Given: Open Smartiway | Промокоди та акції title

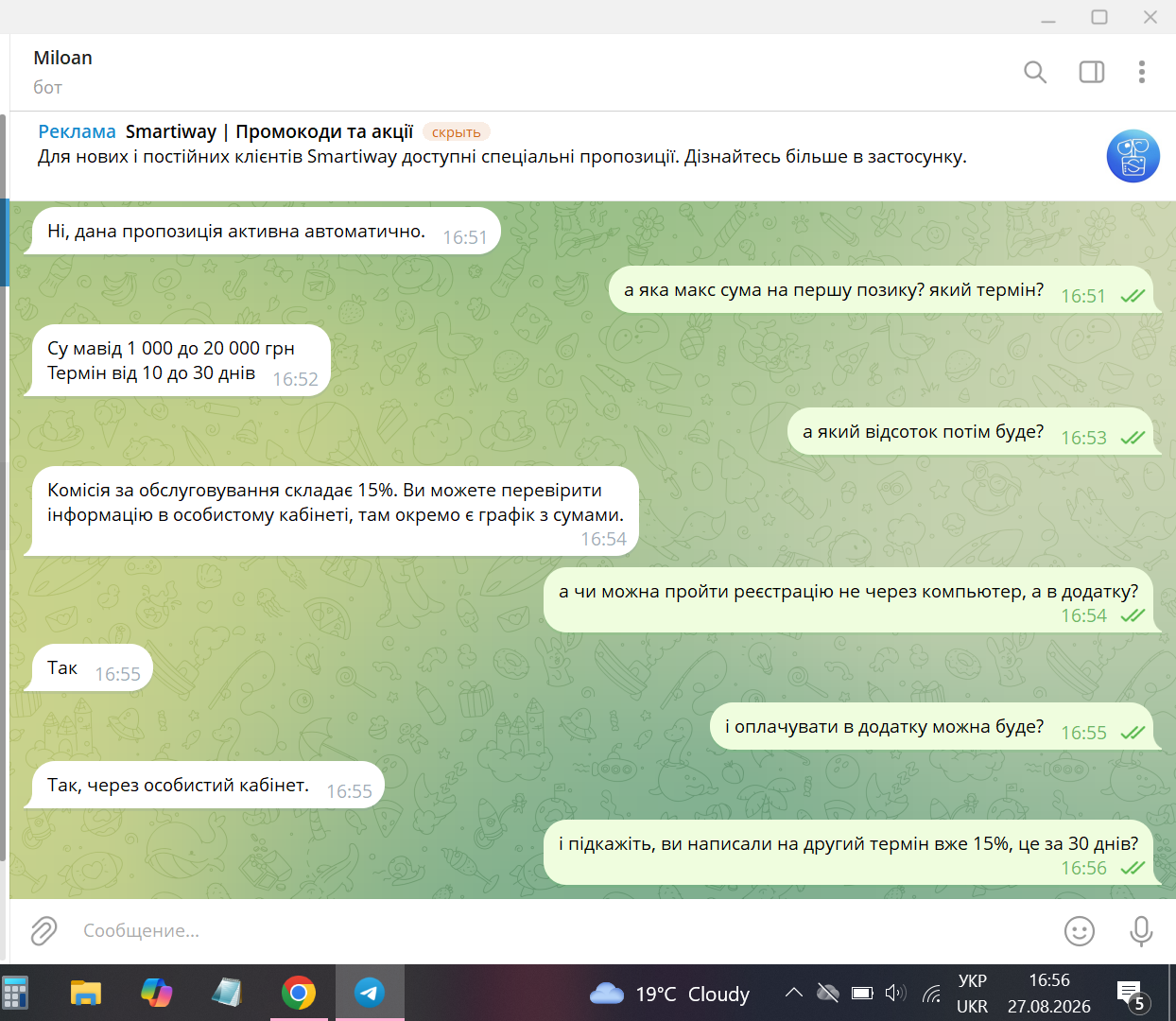Looking at the screenshot, I should pyautogui.click(x=269, y=131).
